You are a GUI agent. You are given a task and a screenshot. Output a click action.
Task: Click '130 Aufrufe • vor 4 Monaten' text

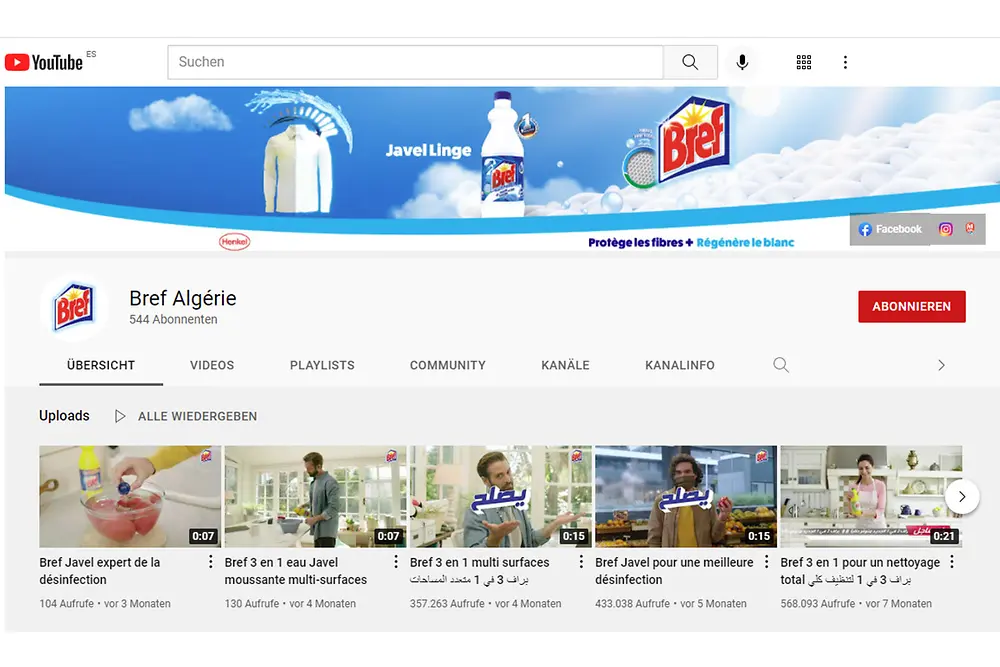[x=290, y=603]
